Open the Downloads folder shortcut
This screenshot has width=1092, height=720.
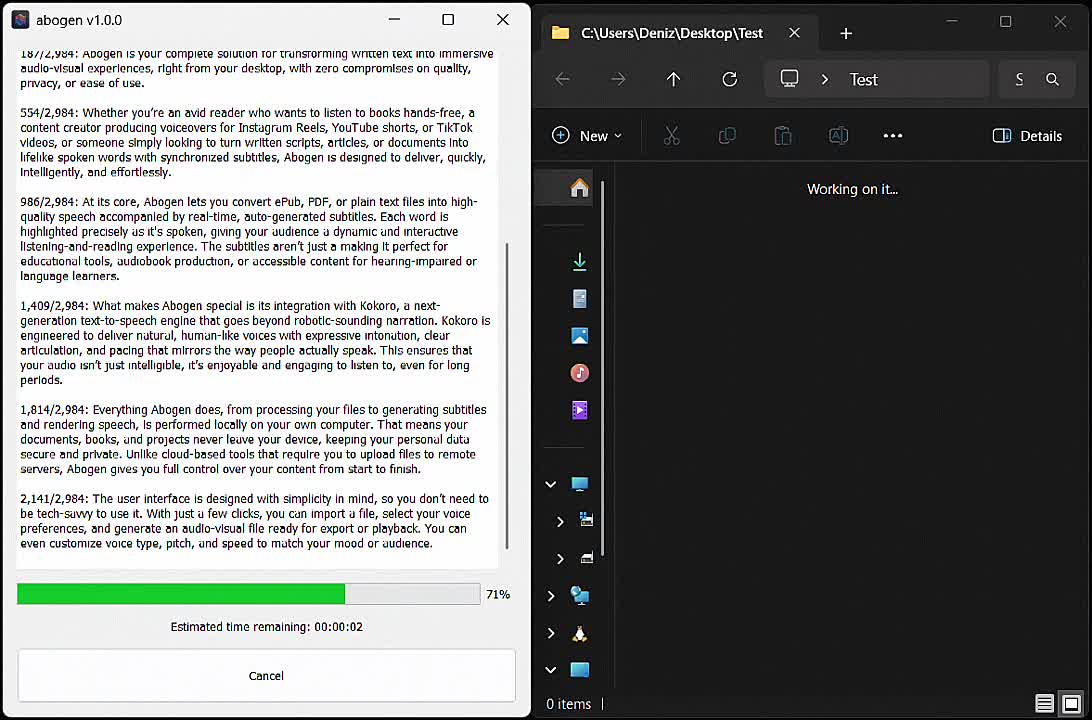[x=579, y=262]
